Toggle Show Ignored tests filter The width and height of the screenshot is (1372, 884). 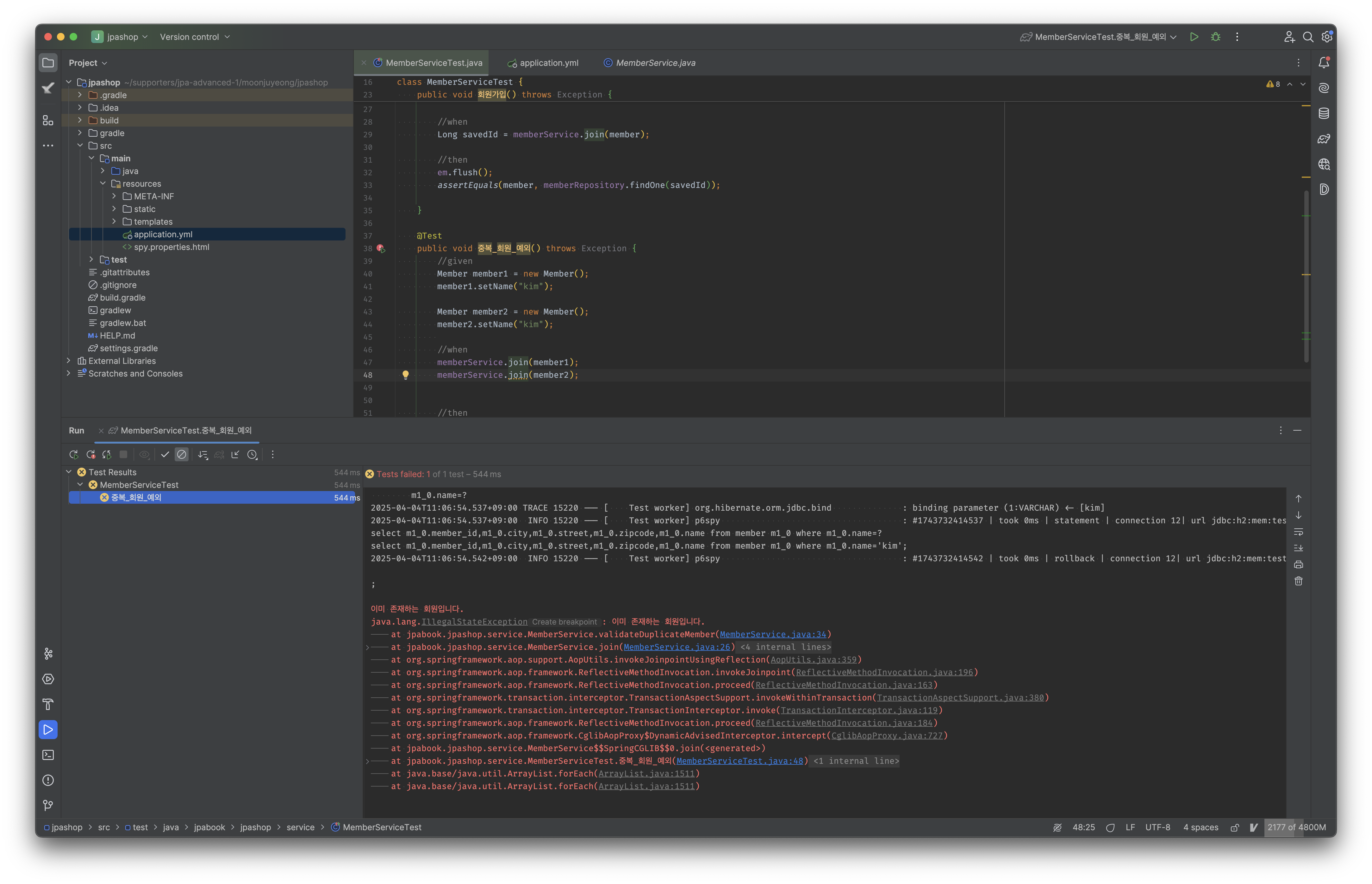(181, 455)
